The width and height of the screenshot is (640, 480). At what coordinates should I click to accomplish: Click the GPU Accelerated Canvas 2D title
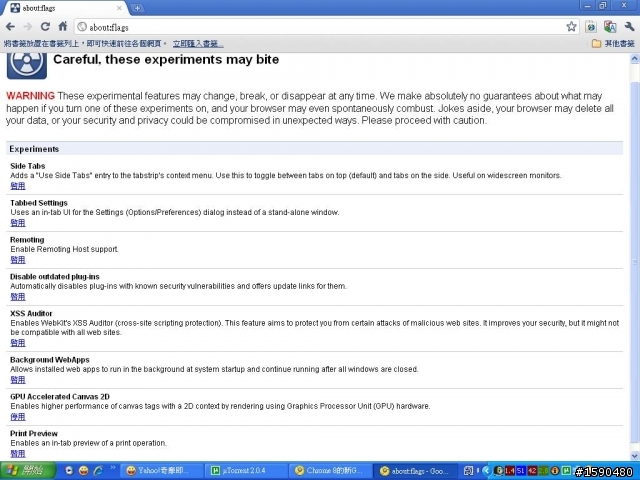60,396
